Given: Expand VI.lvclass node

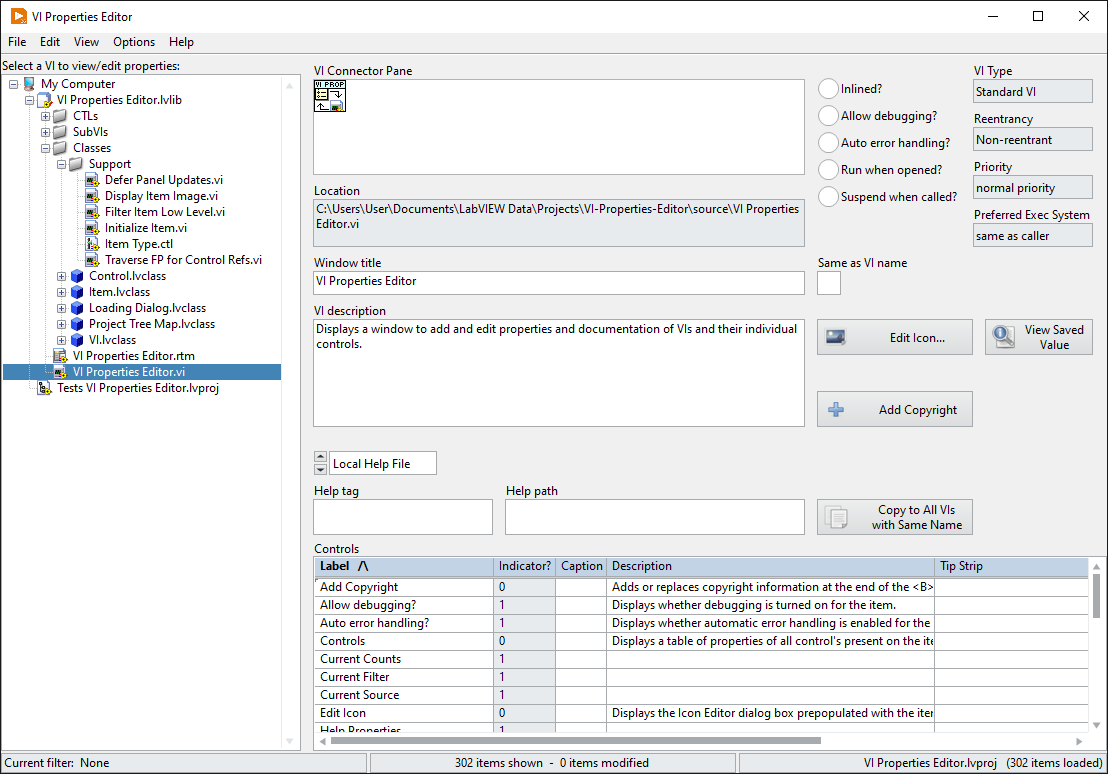Looking at the screenshot, I should click(61, 340).
